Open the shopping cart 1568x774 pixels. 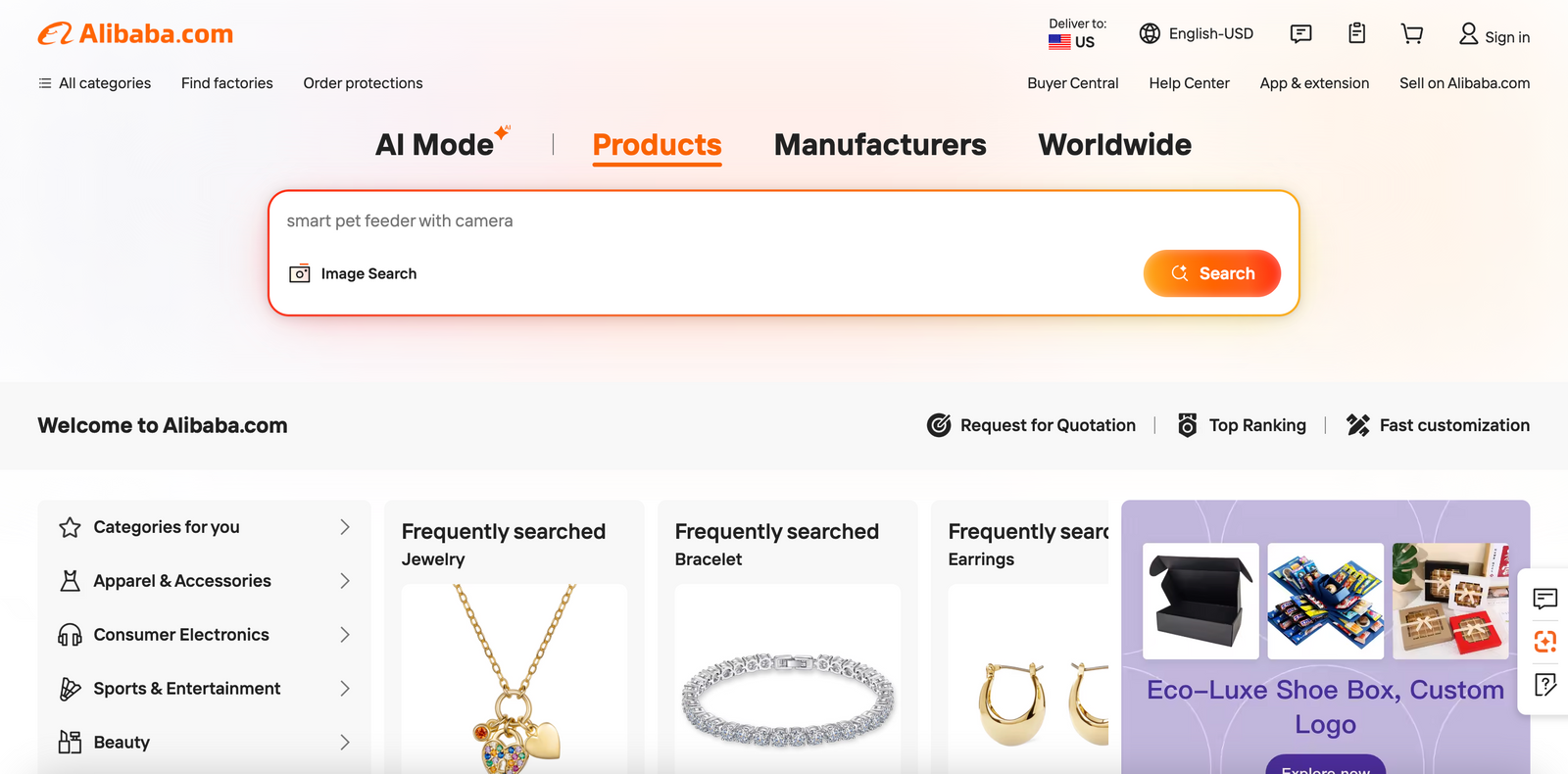tap(1411, 34)
